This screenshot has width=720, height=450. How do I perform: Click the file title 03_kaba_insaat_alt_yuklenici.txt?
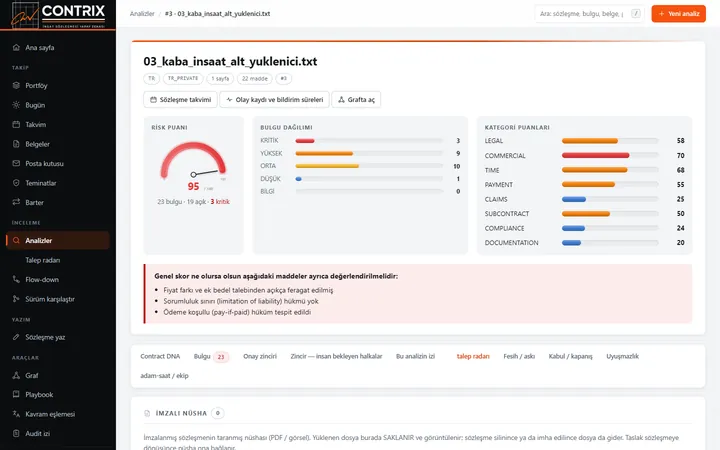(230, 62)
